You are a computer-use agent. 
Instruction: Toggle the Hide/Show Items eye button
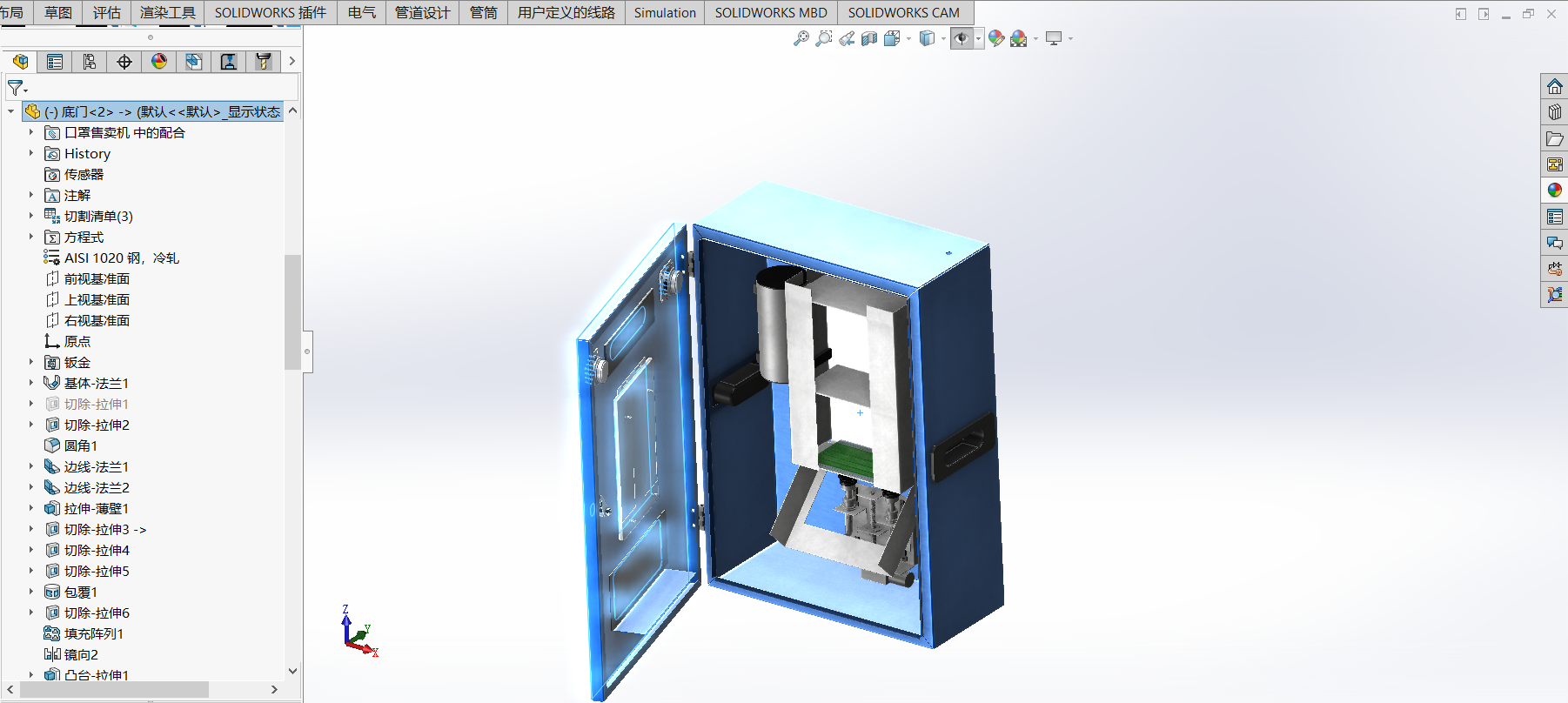pos(962,38)
